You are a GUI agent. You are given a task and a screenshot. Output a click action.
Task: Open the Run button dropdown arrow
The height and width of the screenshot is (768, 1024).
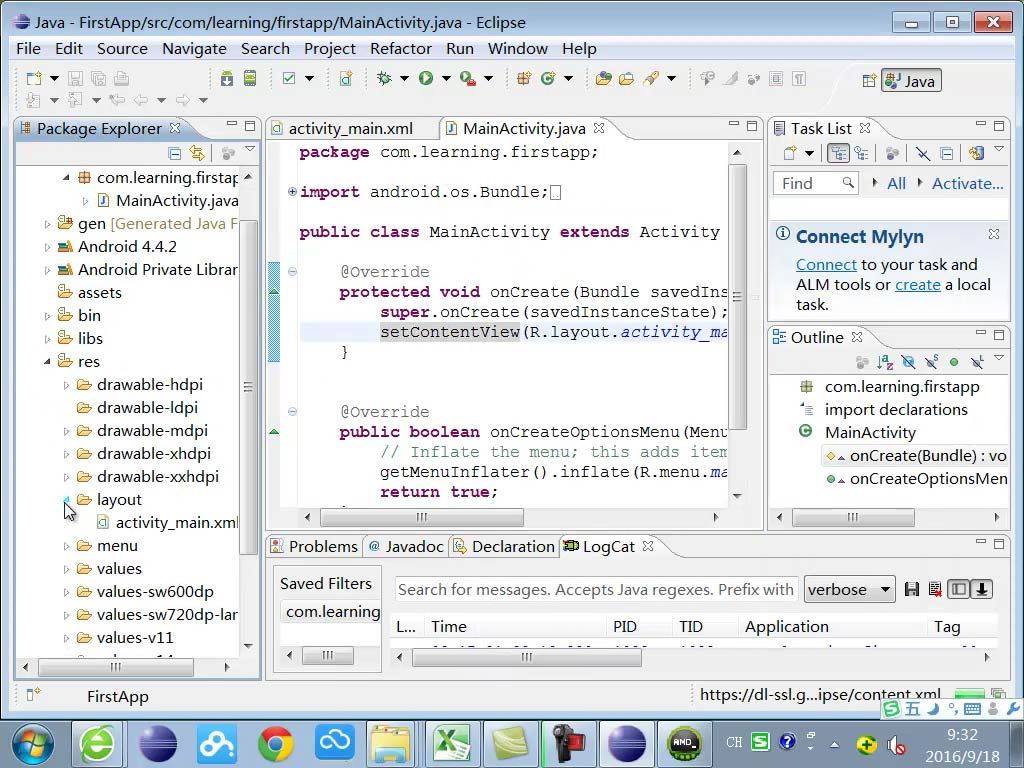click(446, 79)
